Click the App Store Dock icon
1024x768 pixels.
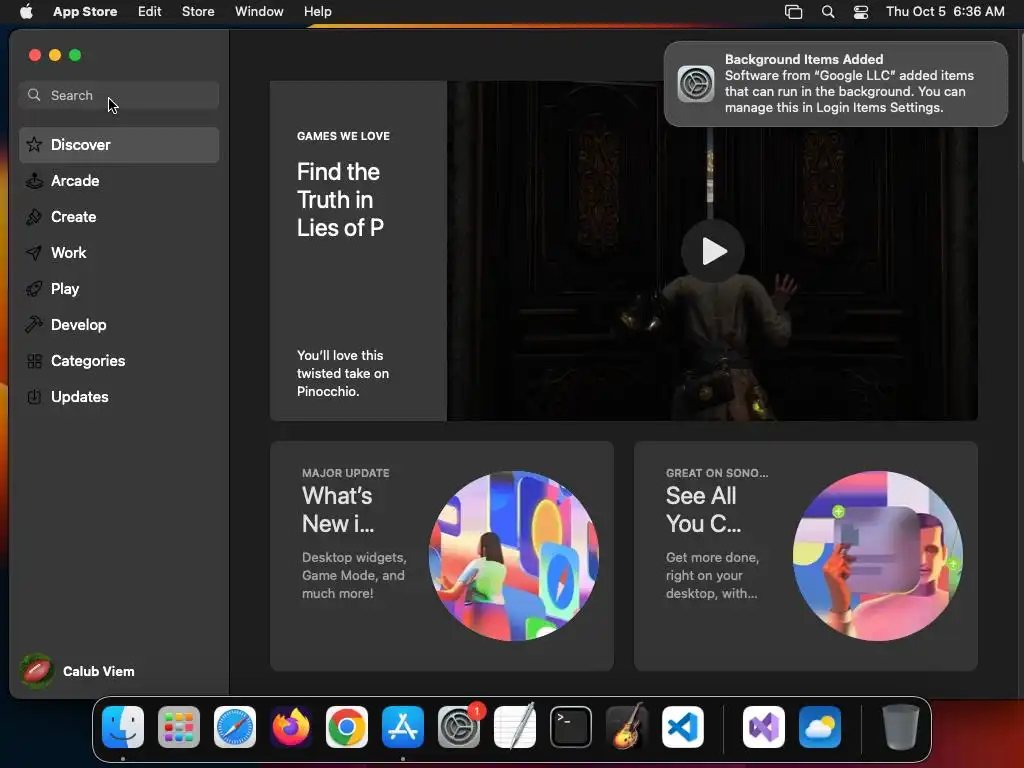tap(403, 727)
